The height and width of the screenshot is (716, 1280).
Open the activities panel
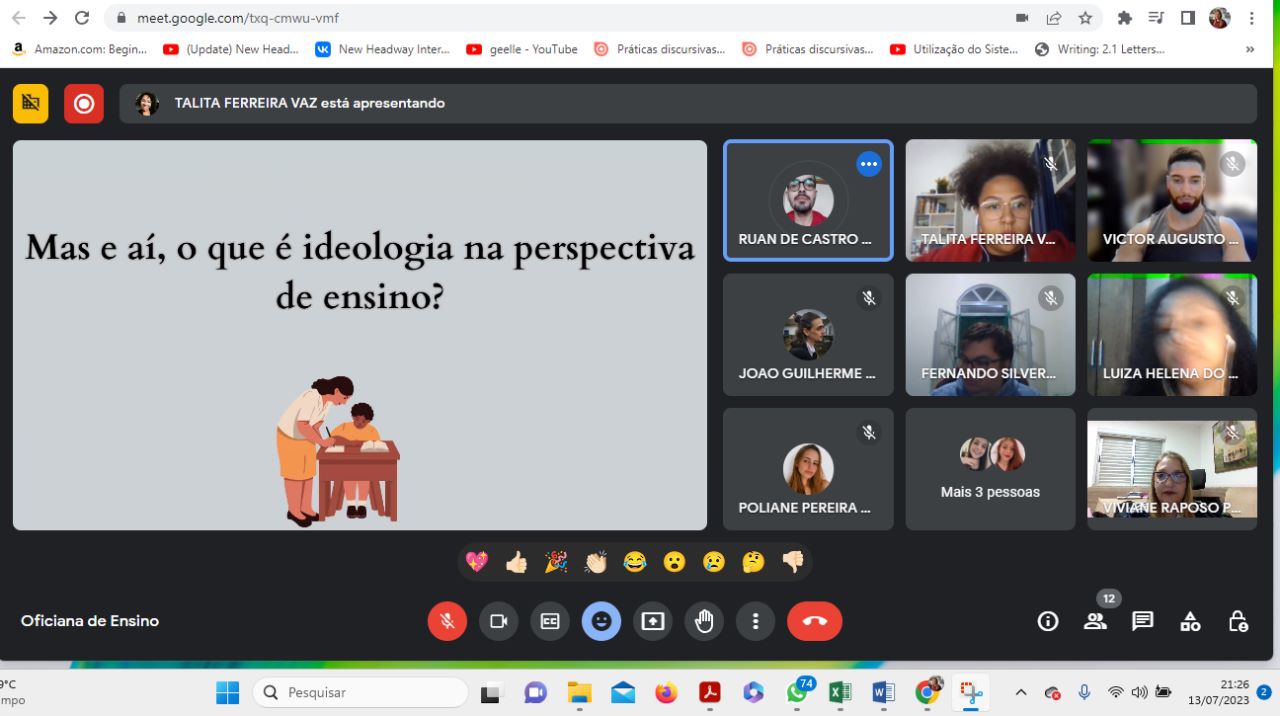point(1190,621)
